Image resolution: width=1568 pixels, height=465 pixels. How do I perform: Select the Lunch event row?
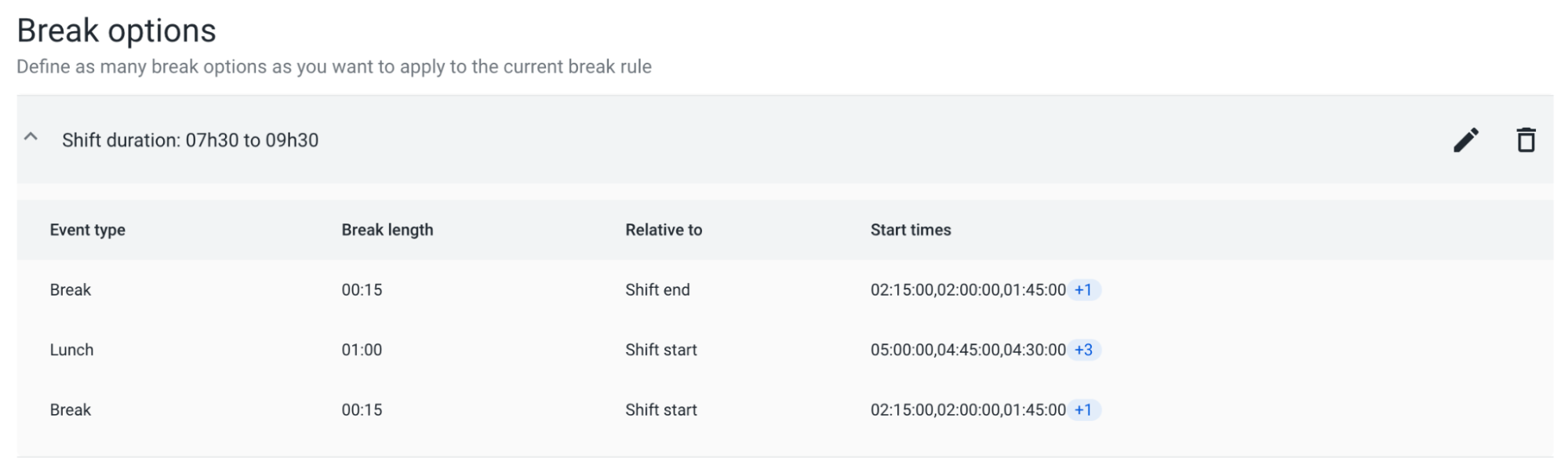tap(784, 350)
